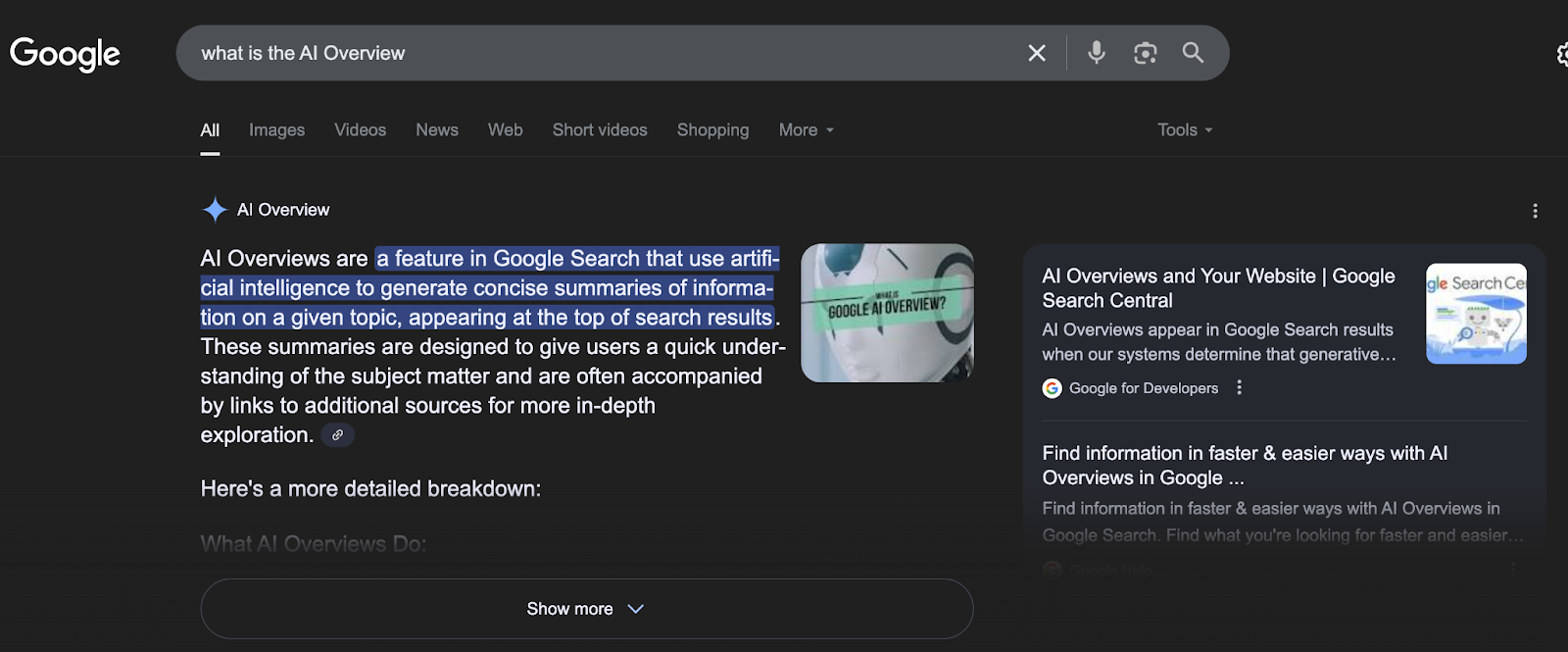Image resolution: width=1568 pixels, height=652 pixels.
Task: Go to the Short videos tab
Action: click(x=600, y=130)
